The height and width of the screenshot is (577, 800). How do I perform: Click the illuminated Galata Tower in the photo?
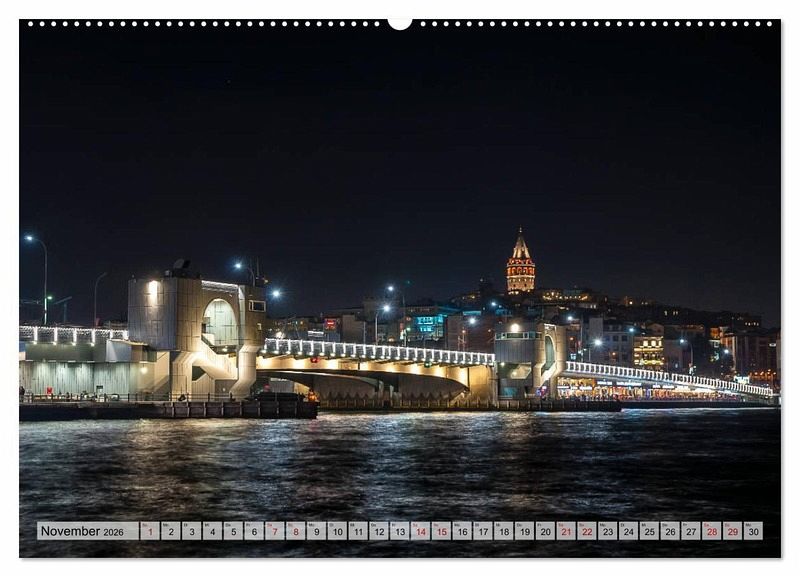point(520,265)
